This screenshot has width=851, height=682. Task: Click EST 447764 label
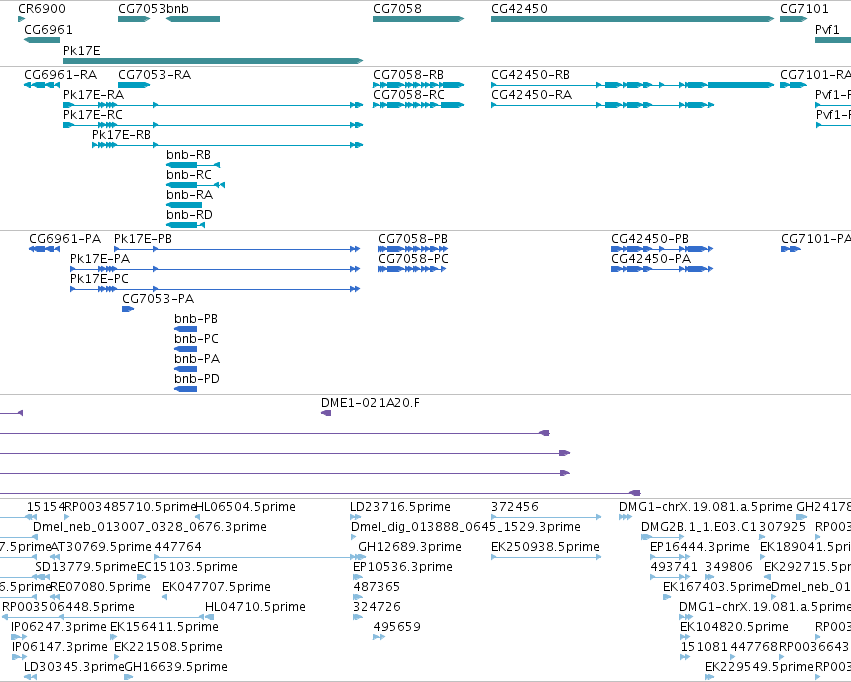[178, 547]
